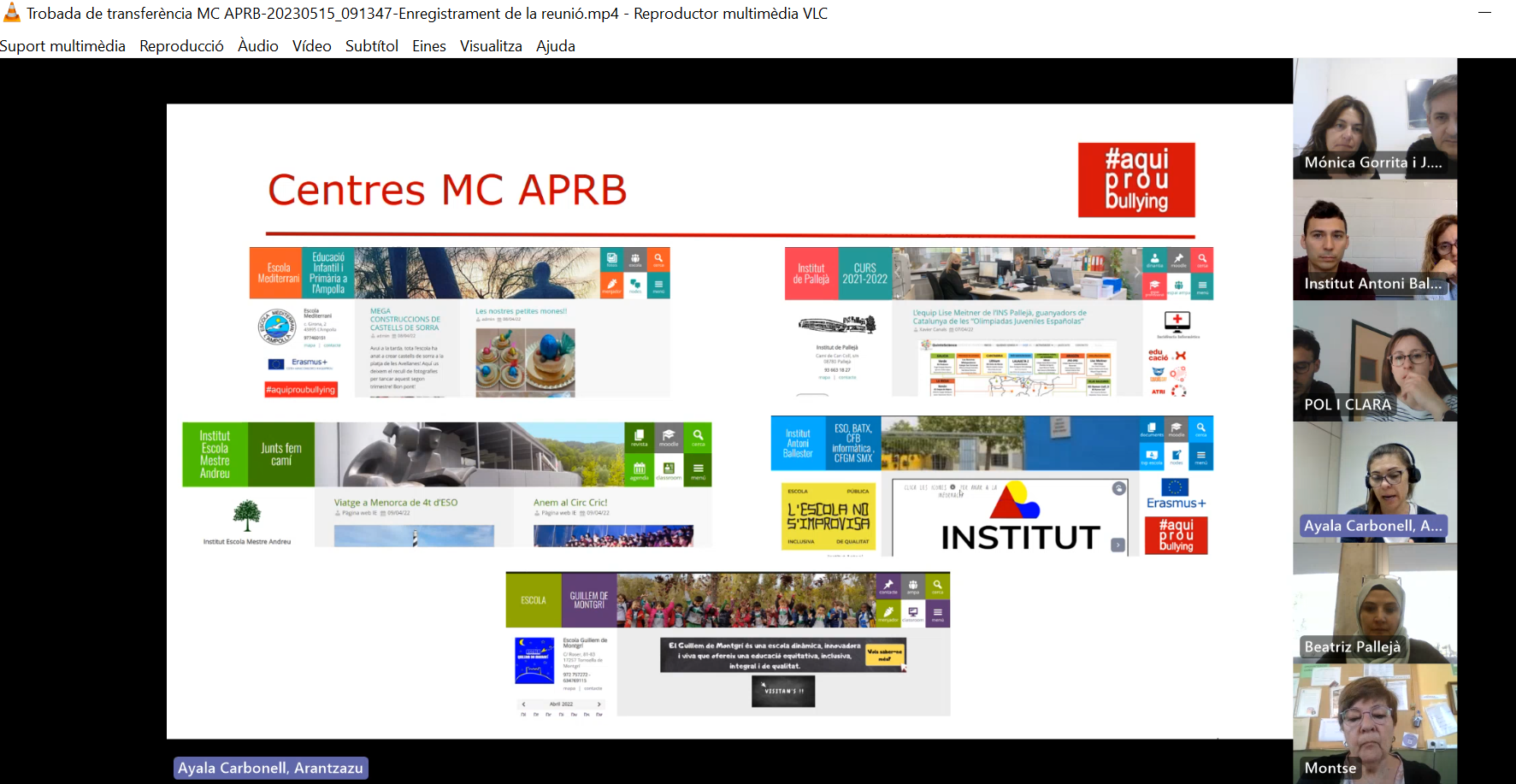Expand the hamburger menú on Institut Antoni Ballester site
The image size is (1516, 784).
tap(1200, 457)
